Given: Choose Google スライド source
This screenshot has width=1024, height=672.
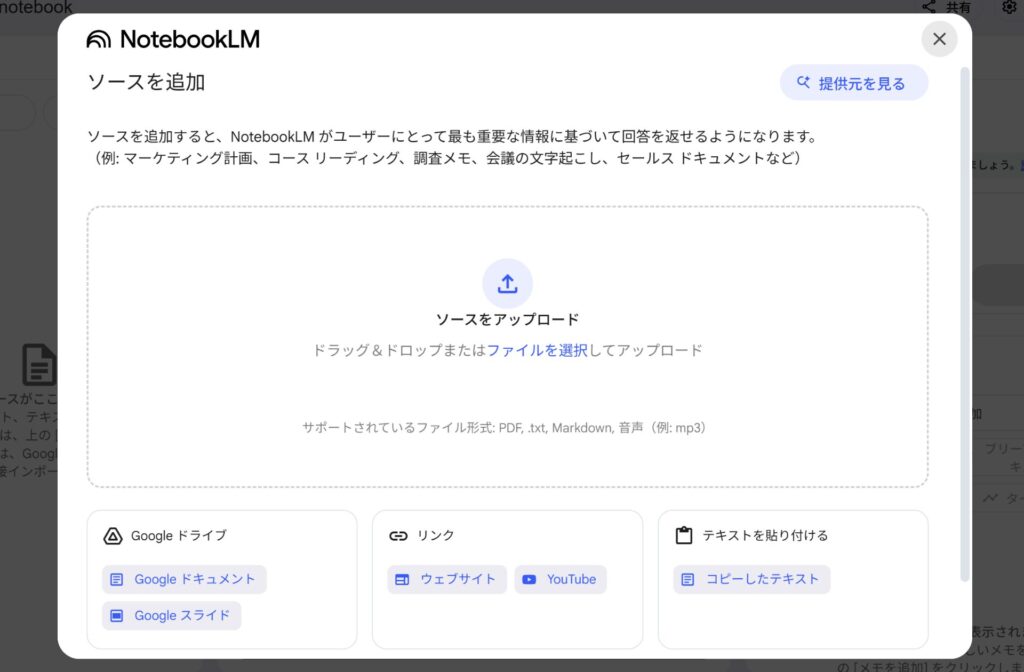Looking at the screenshot, I should [172, 616].
